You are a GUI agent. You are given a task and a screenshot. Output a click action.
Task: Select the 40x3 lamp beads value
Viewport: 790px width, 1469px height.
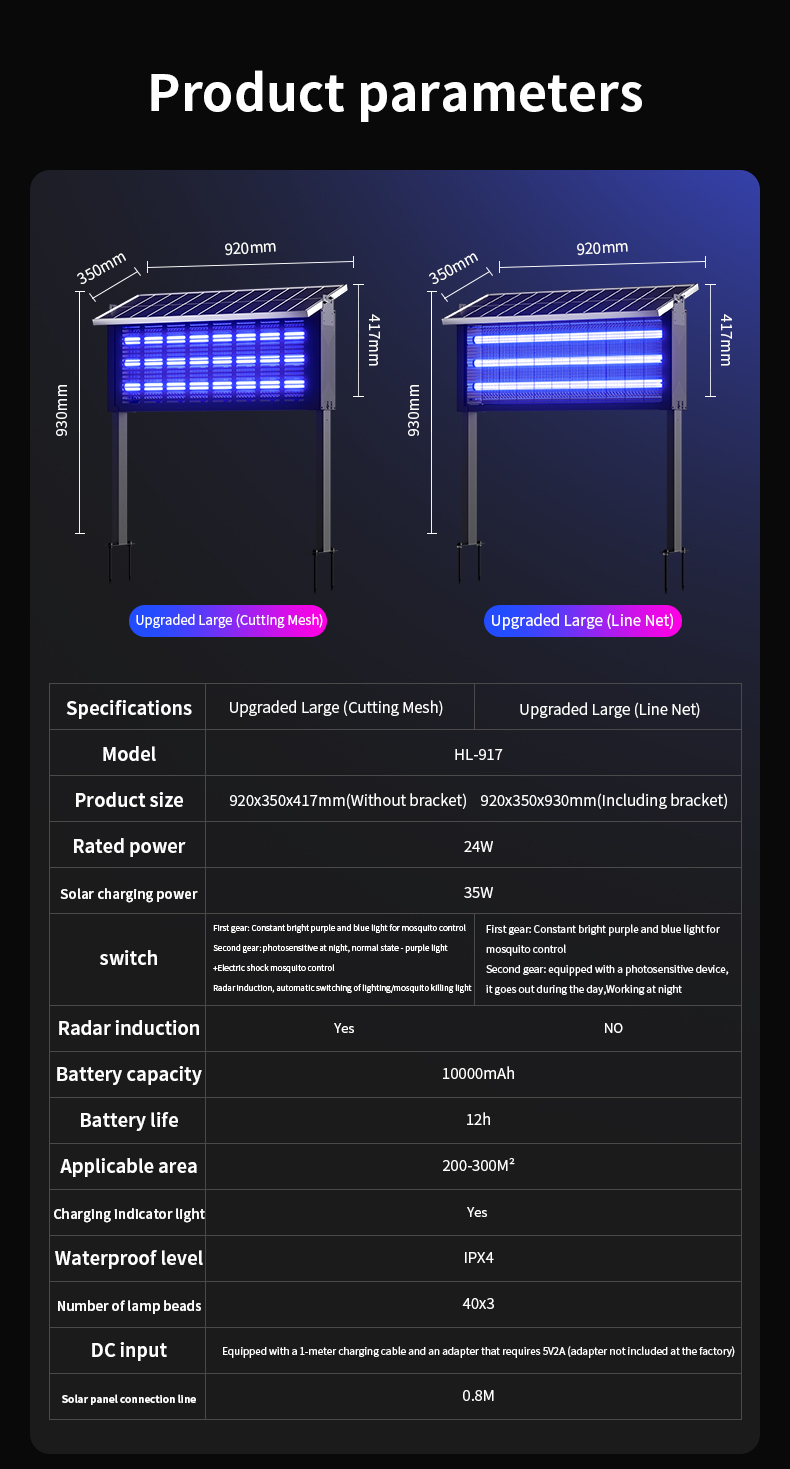point(478,1304)
